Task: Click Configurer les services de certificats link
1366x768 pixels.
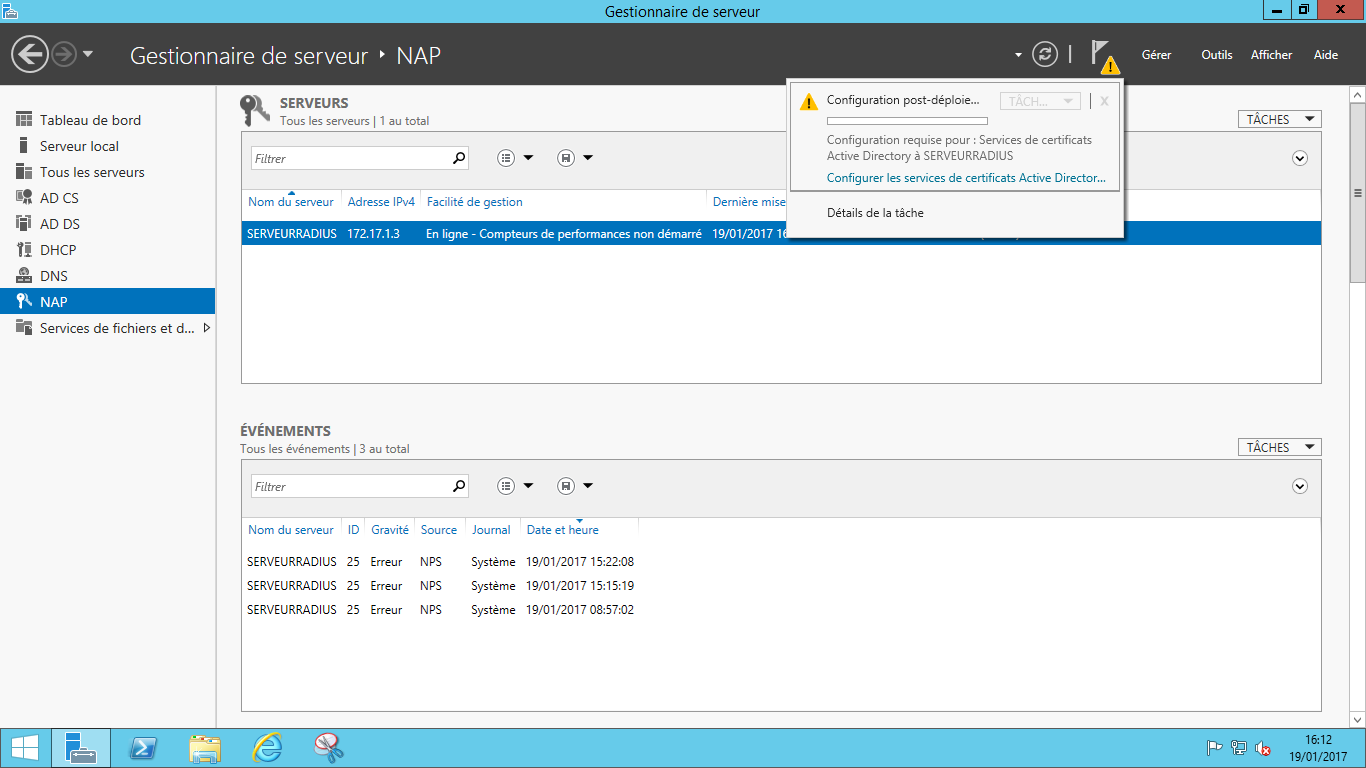Action: (x=966, y=178)
